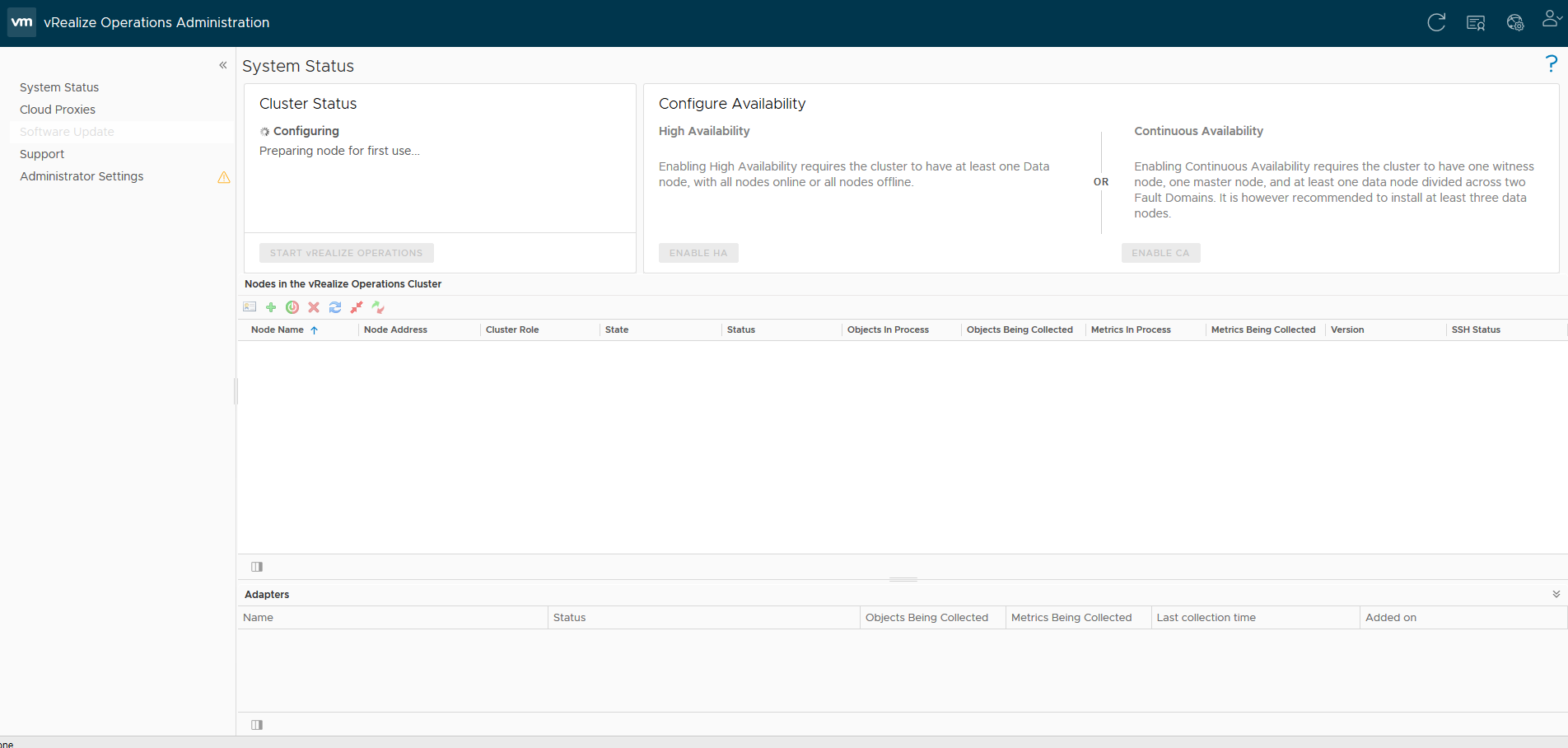Click the 'High Availability' subheading
The height and width of the screenshot is (748, 1568).
[x=704, y=131]
